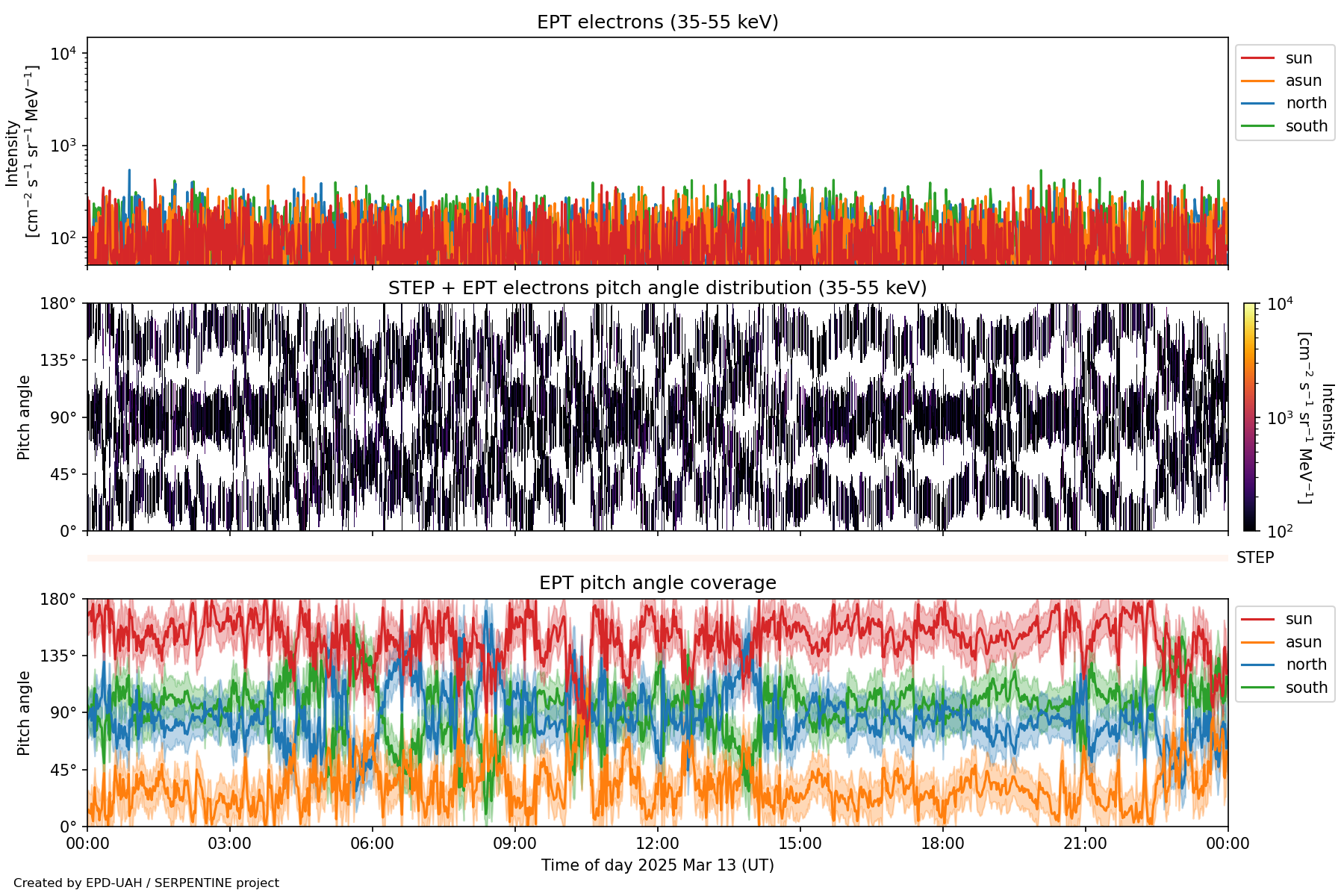The image size is (1344, 896).
Task: Click the "Time of day 2025 Mar 13 (UT)" axis label
Action: (657, 865)
